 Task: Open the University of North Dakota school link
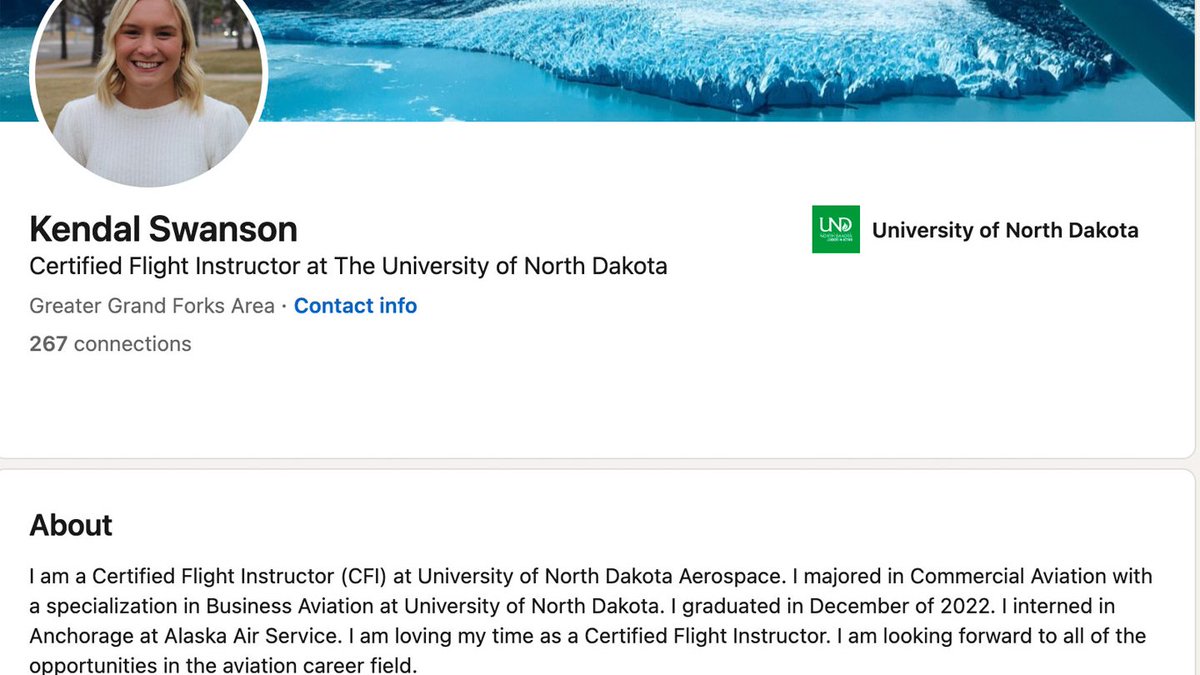[1004, 230]
